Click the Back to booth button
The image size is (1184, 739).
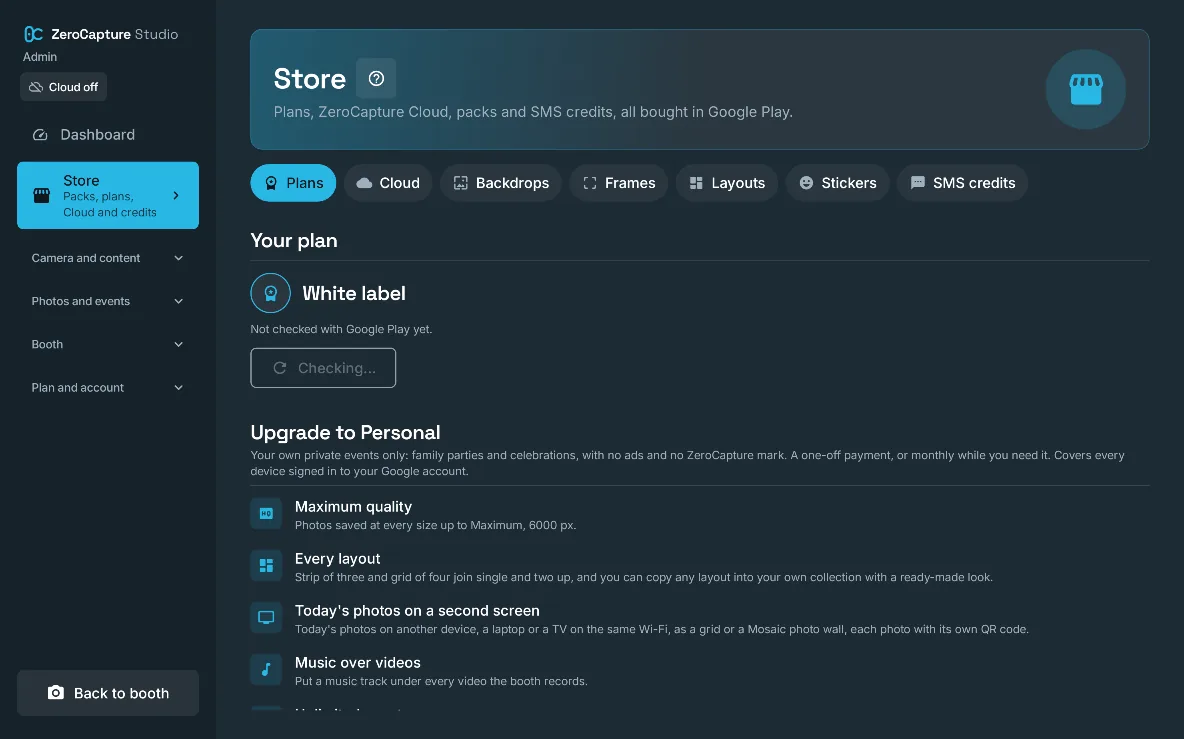pos(108,693)
